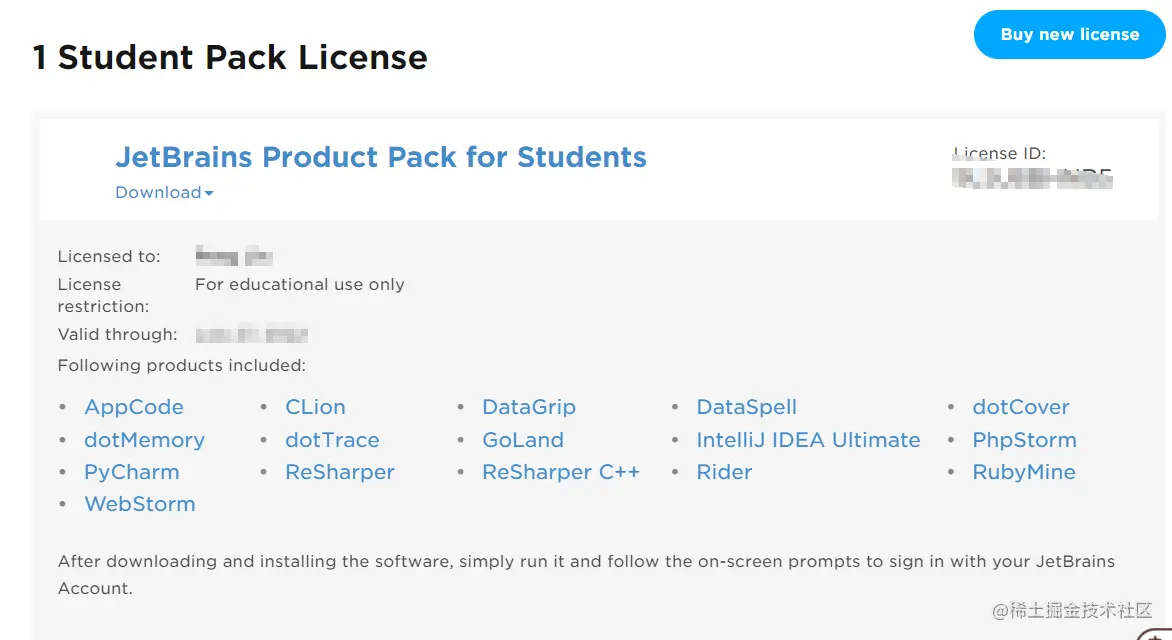This screenshot has height=640, width=1172.
Task: Open the dotTrace product link
Action: click(333, 440)
